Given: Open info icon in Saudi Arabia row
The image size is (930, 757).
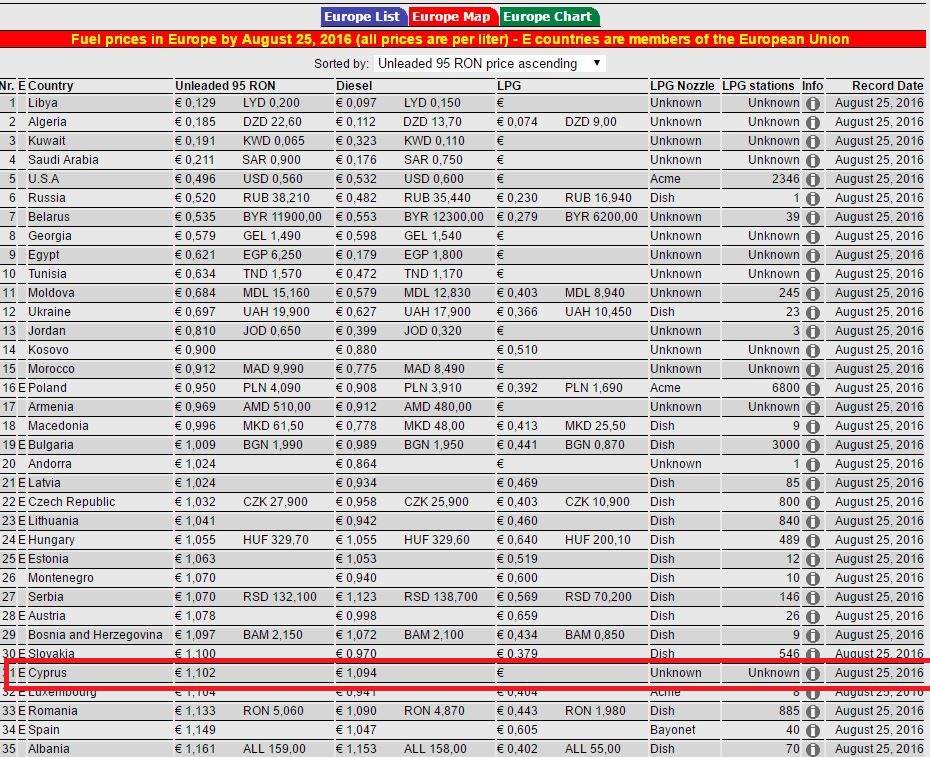Looking at the screenshot, I should point(813,160).
